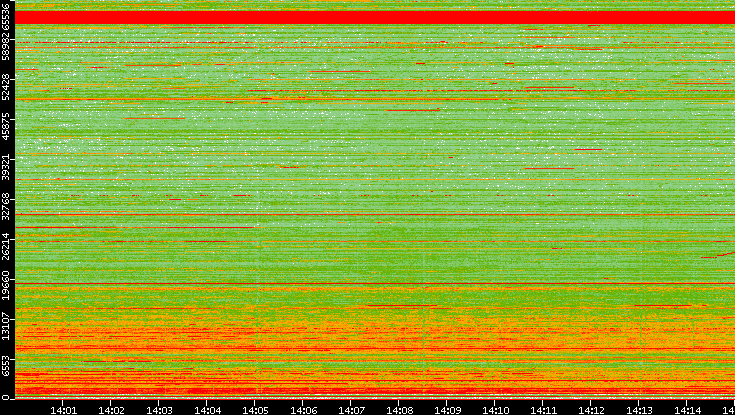Click the 14:08 time axis label

click(x=399, y=410)
